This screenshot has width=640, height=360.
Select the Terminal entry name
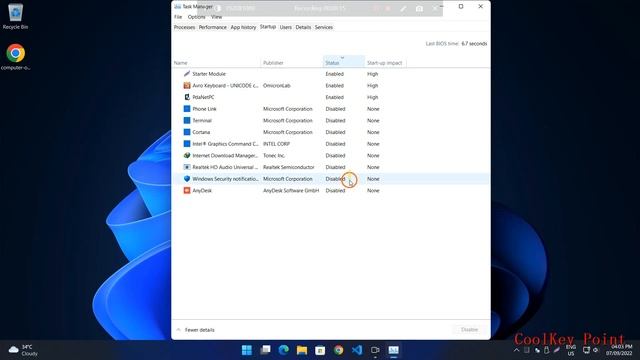point(202,120)
